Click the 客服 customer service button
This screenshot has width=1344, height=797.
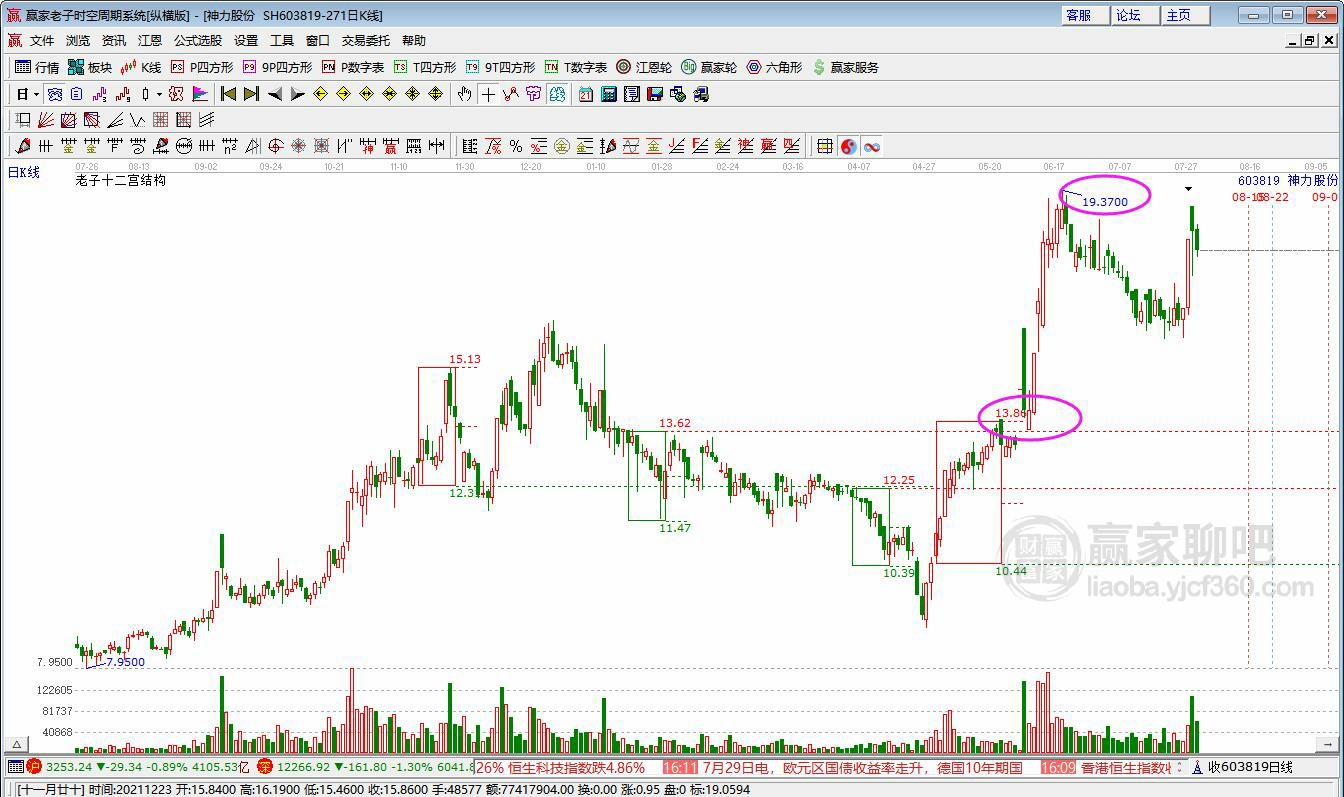click(x=1085, y=15)
